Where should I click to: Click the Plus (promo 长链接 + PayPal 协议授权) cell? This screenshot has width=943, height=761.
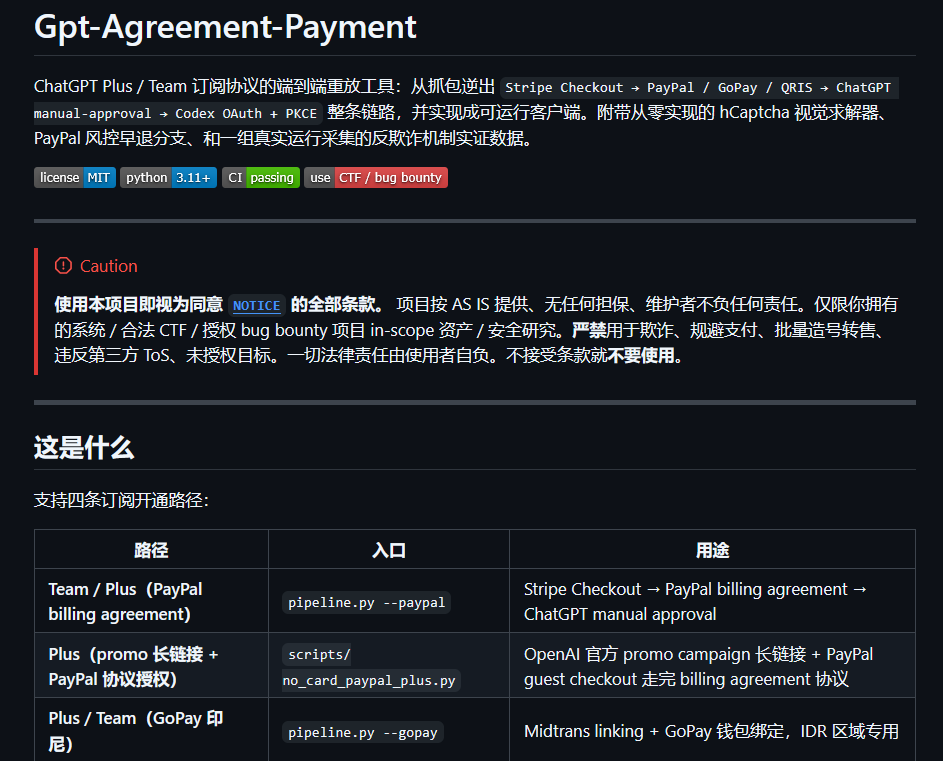click(x=152, y=666)
